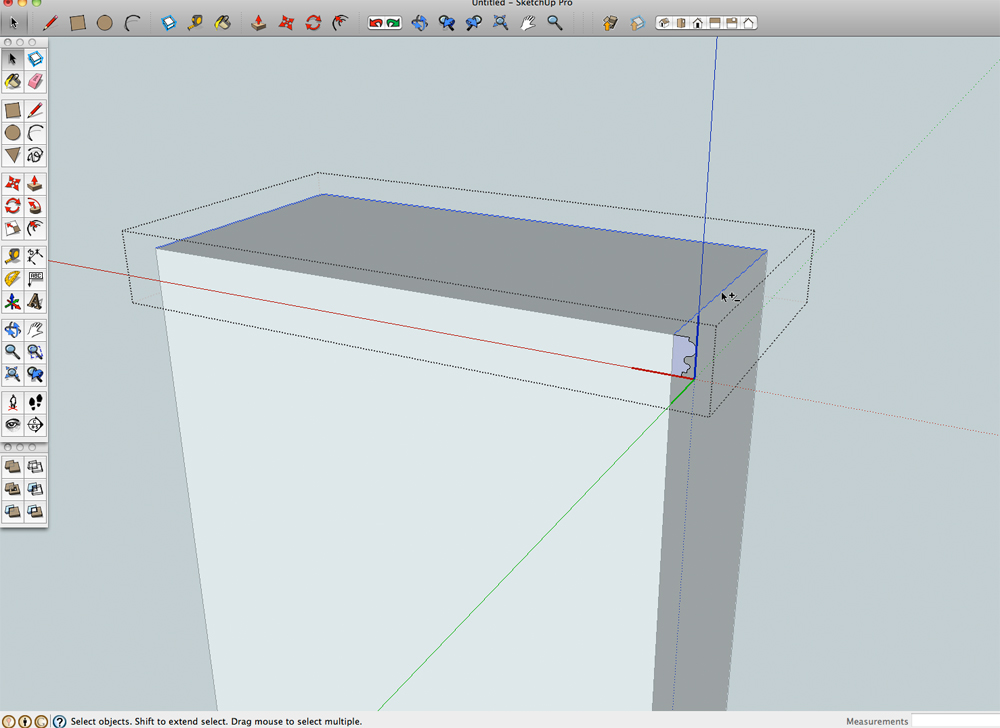The height and width of the screenshot is (728, 1000).
Task: Add a Section Plane
Action: (35, 425)
